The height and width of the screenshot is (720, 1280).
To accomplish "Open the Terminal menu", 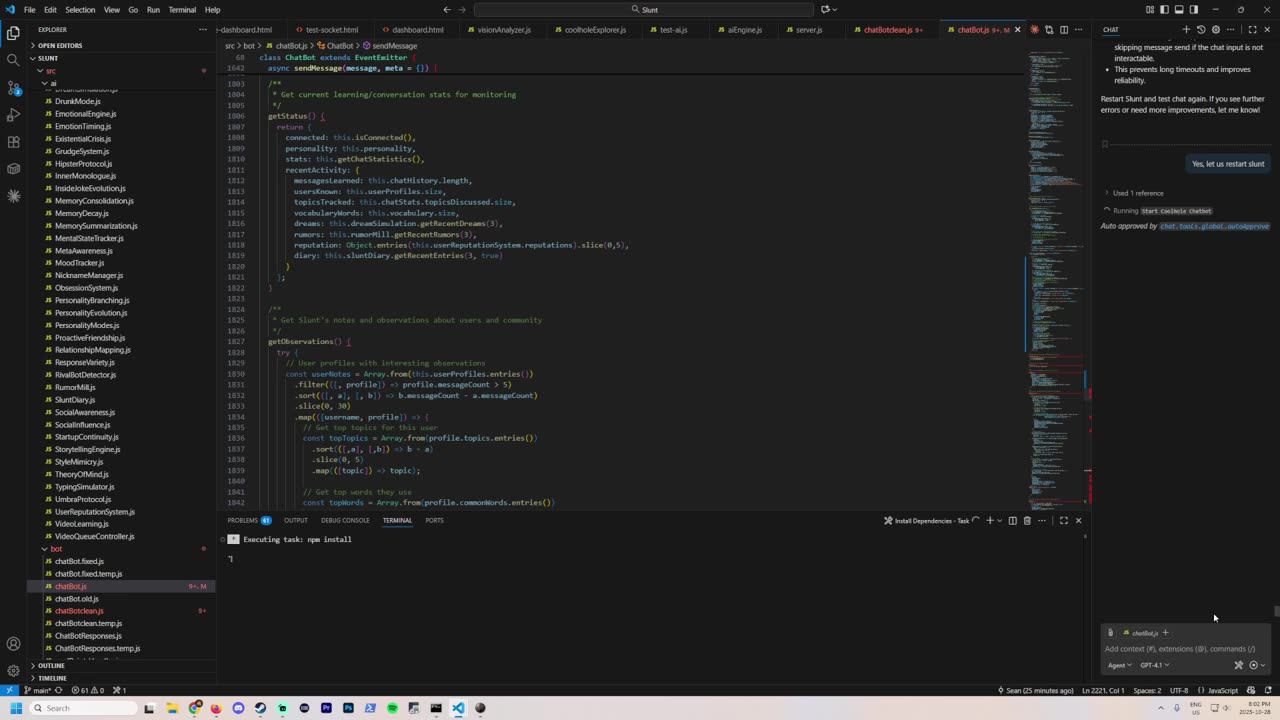I will (x=182, y=10).
